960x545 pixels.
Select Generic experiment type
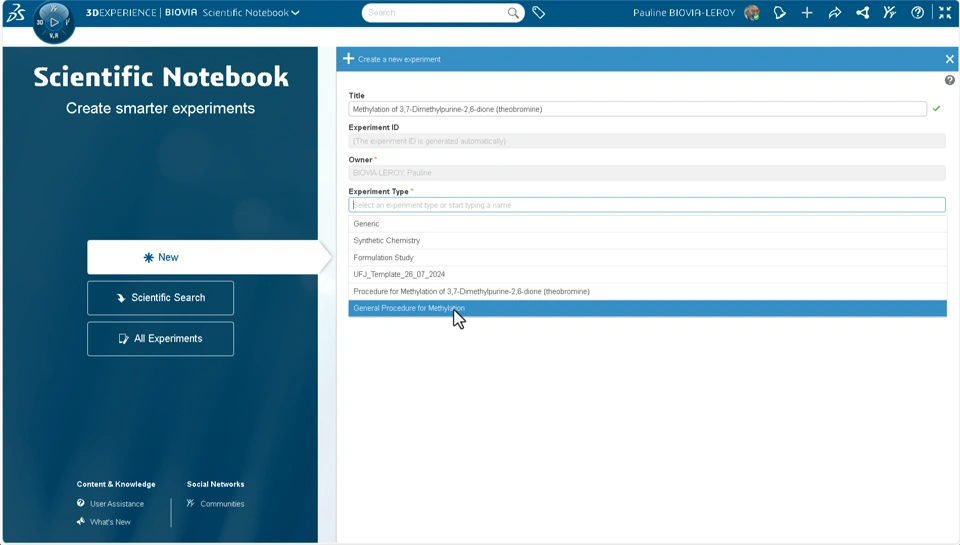(x=648, y=224)
